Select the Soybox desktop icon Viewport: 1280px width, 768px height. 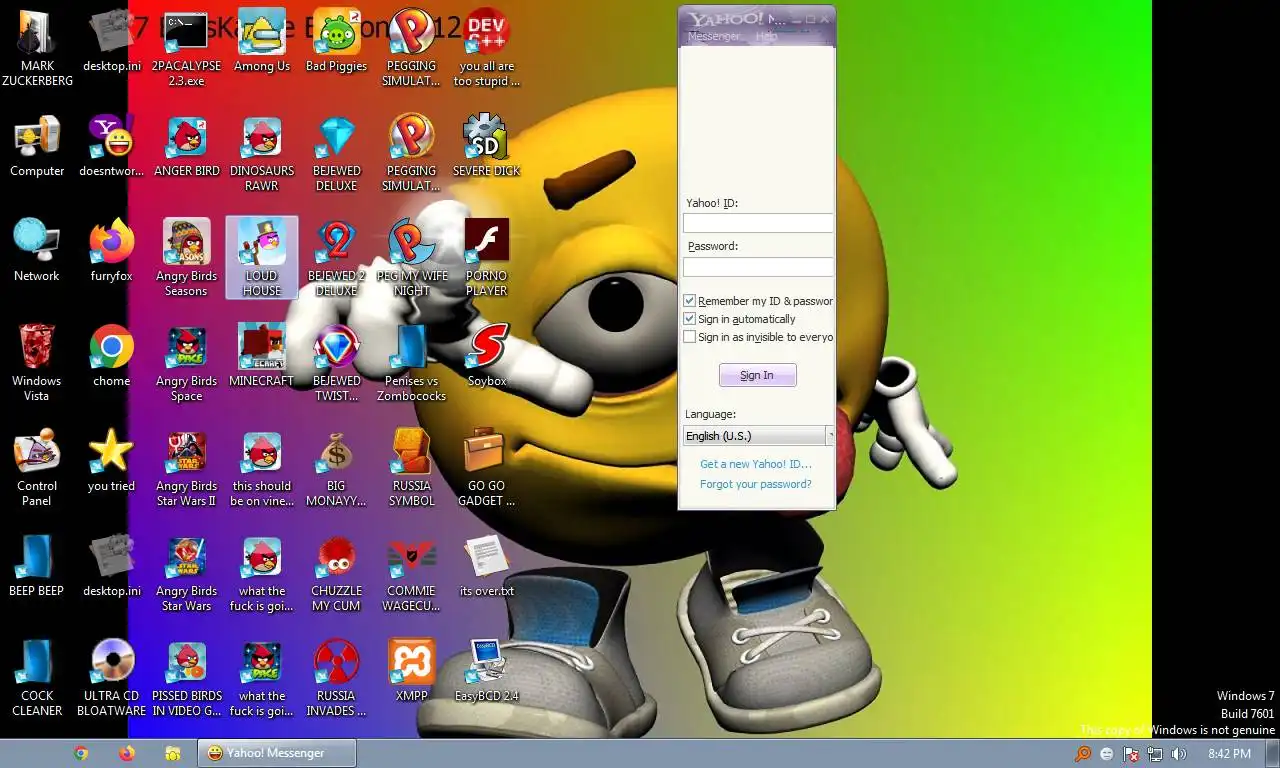pyautogui.click(x=486, y=356)
